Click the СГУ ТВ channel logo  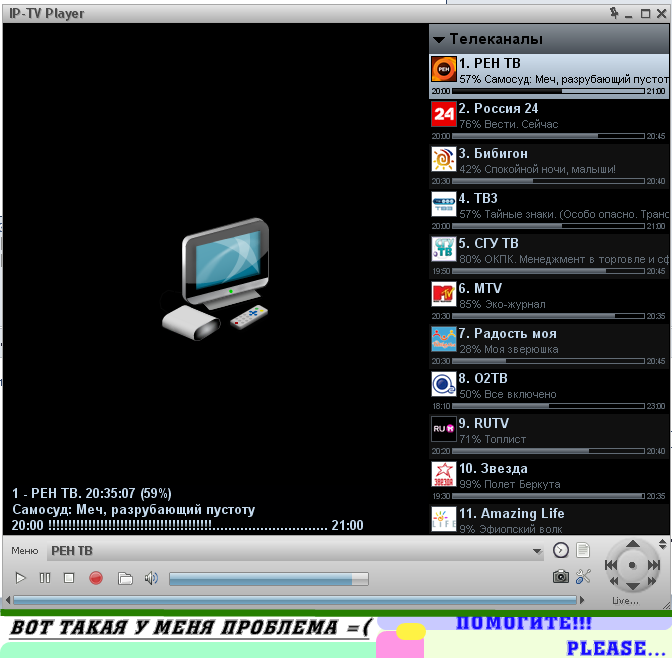coord(444,249)
